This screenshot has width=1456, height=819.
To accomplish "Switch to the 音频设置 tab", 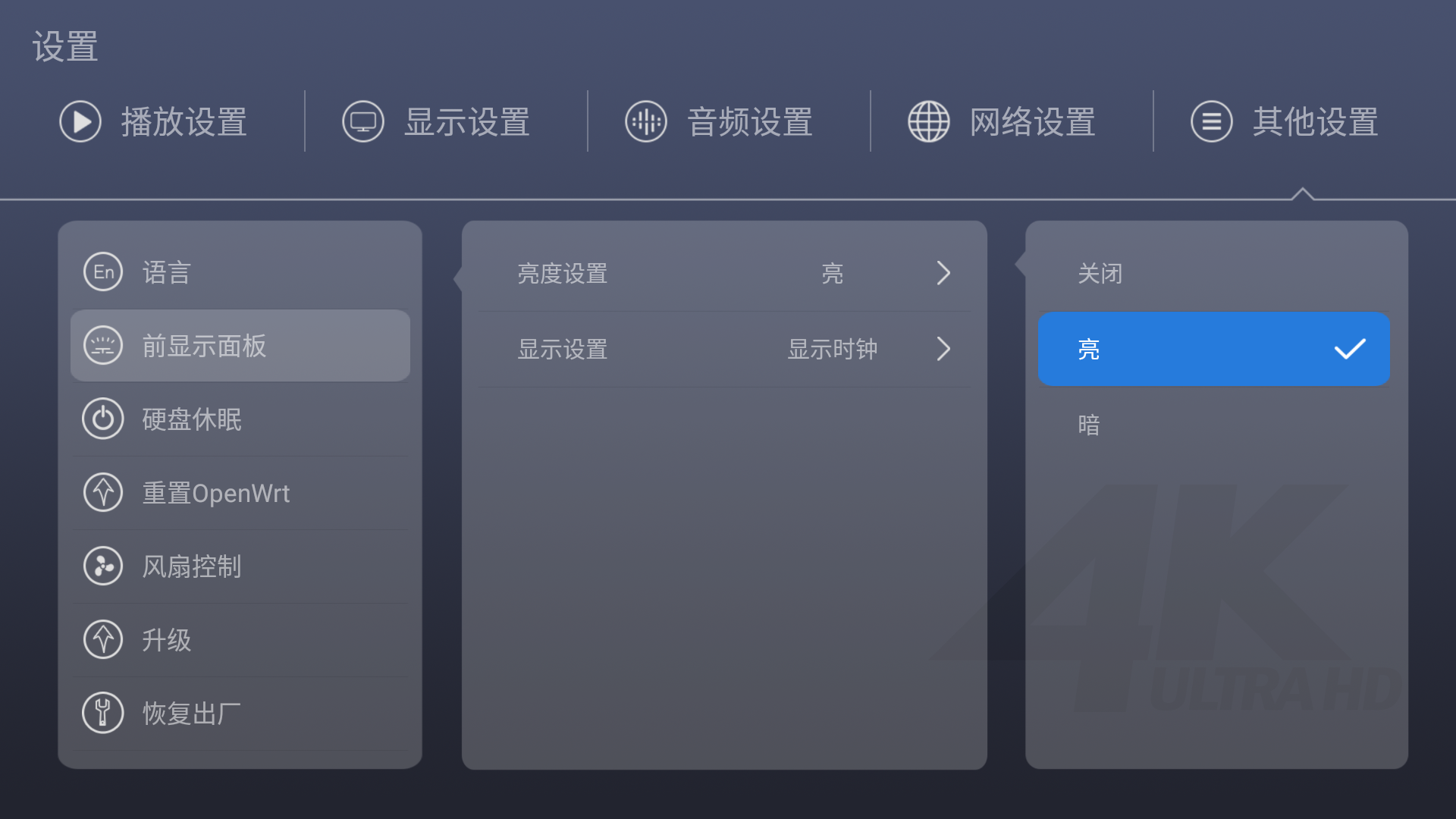I will click(719, 121).
